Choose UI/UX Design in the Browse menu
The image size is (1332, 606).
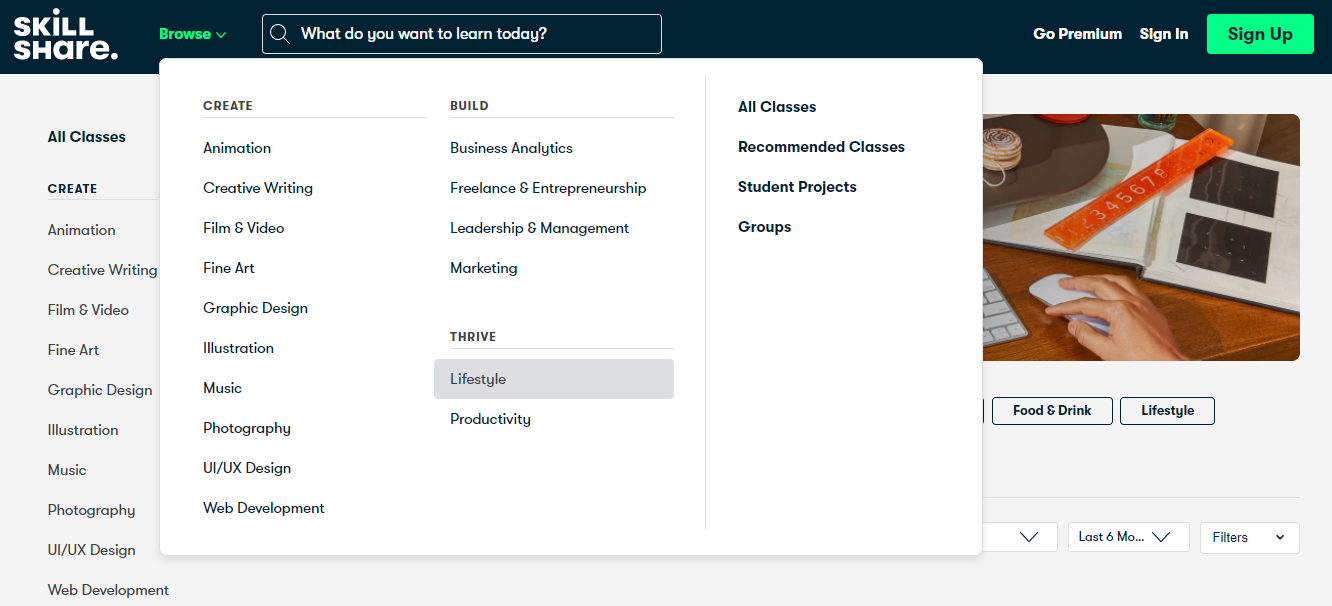click(x=247, y=468)
